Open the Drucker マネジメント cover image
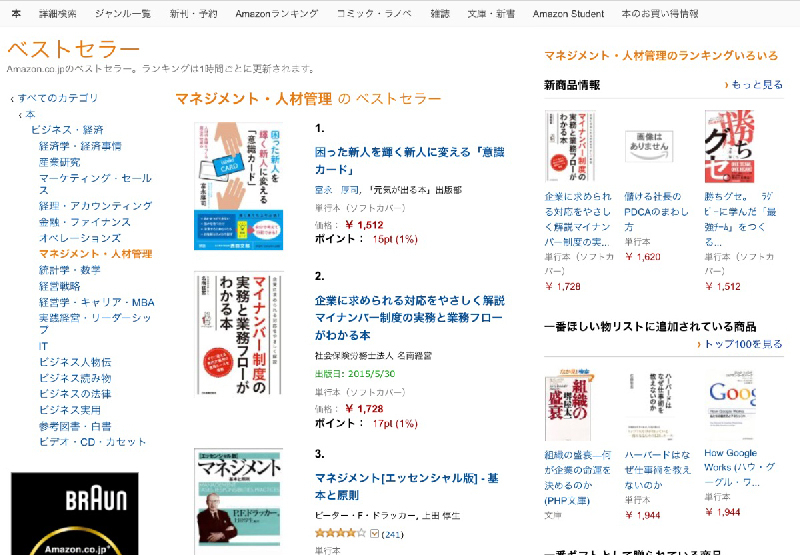Screen dimensions: 800x555 pyautogui.click(x=238, y=501)
